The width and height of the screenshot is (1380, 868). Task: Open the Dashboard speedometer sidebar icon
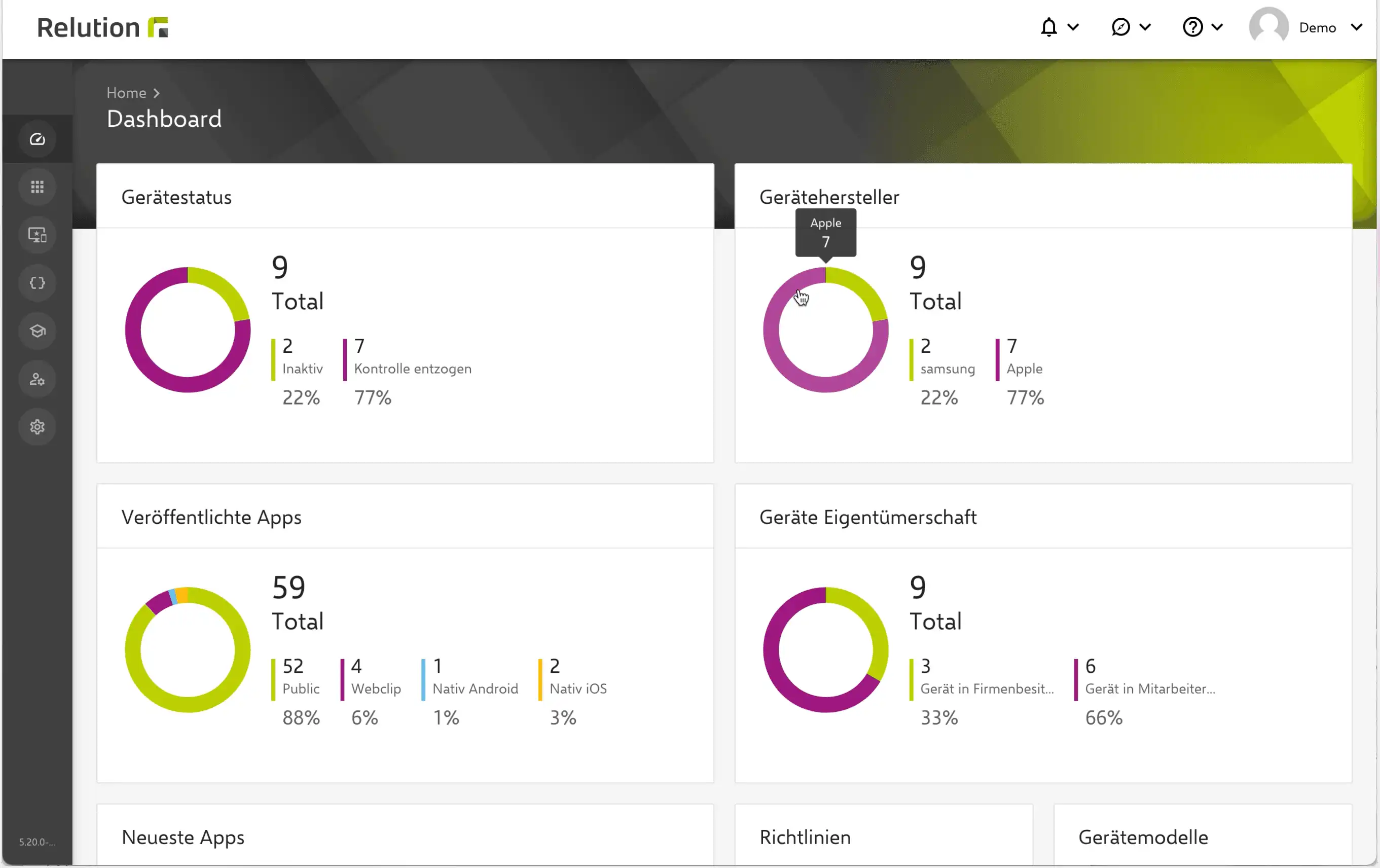click(37, 138)
